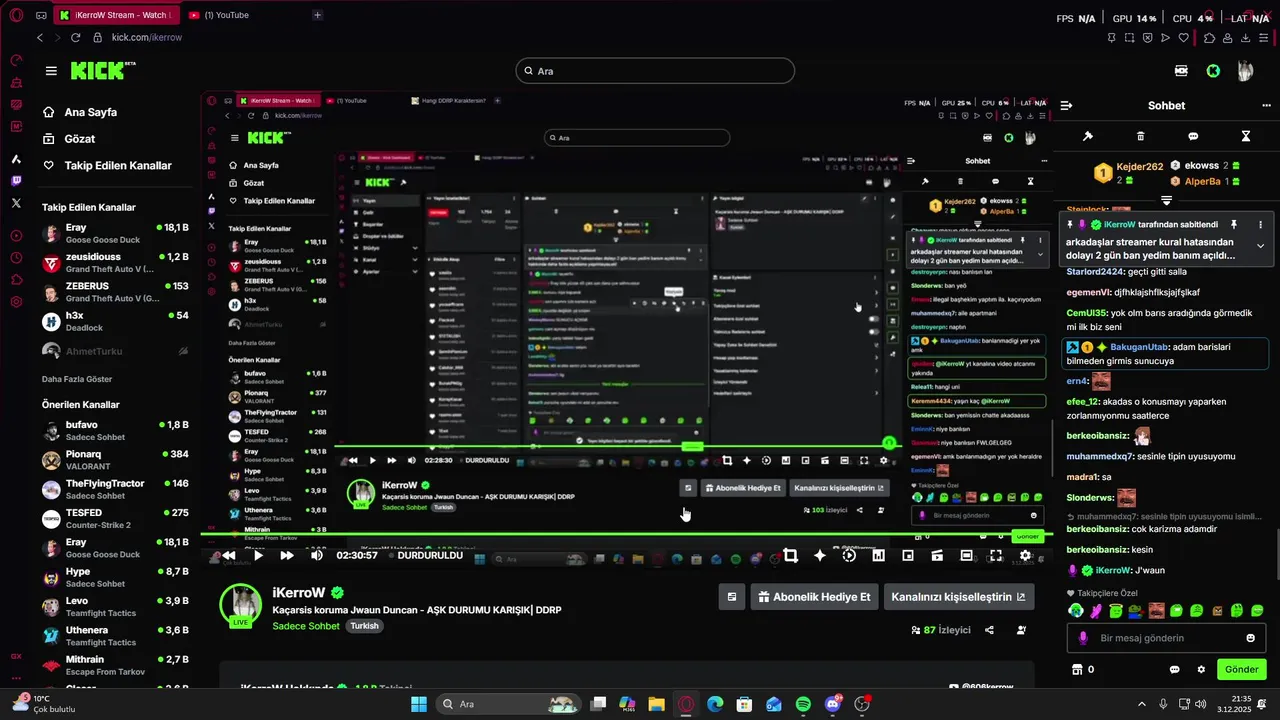1280x720 pixels.
Task: Rewind the stream playback
Action: (x=229, y=555)
